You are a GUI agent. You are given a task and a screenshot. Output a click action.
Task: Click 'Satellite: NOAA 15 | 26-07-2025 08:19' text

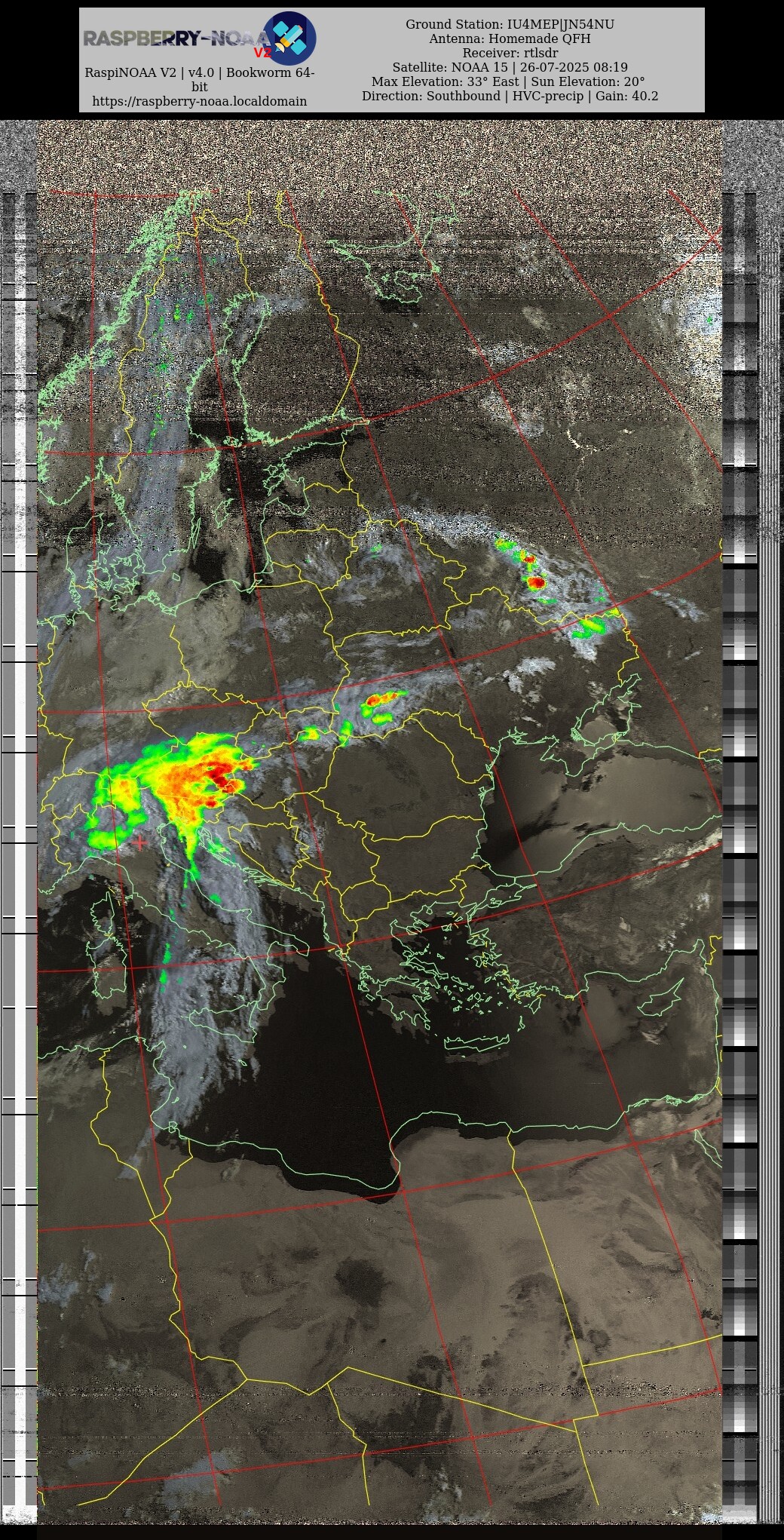point(510,67)
